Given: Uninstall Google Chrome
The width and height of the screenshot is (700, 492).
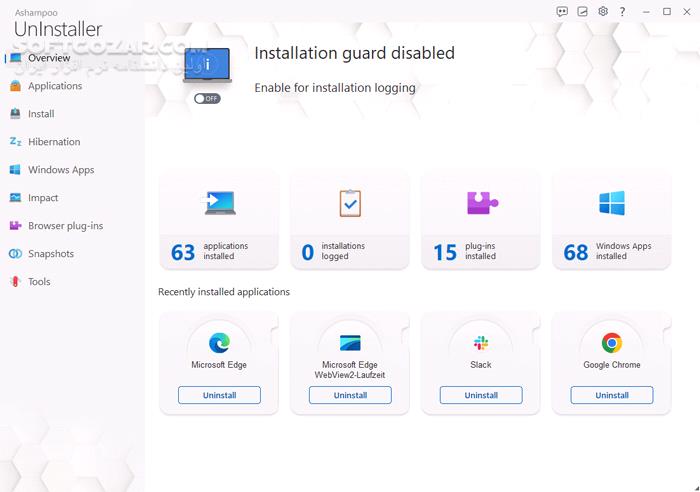Looking at the screenshot, I should point(612,395).
